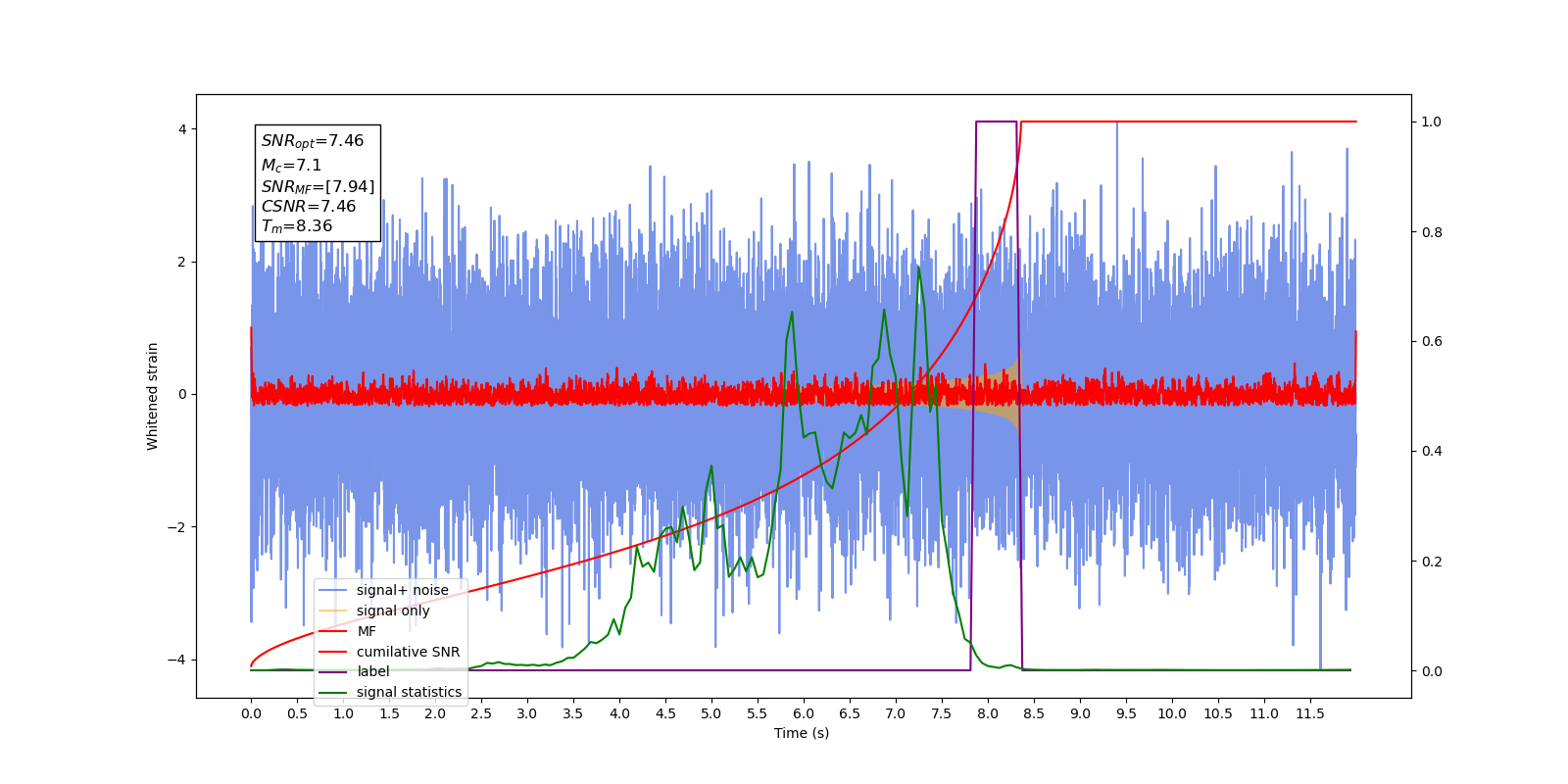This screenshot has height=784, width=1568.
Task: Click the 5.0 tick on time axis
Action: coord(711,713)
